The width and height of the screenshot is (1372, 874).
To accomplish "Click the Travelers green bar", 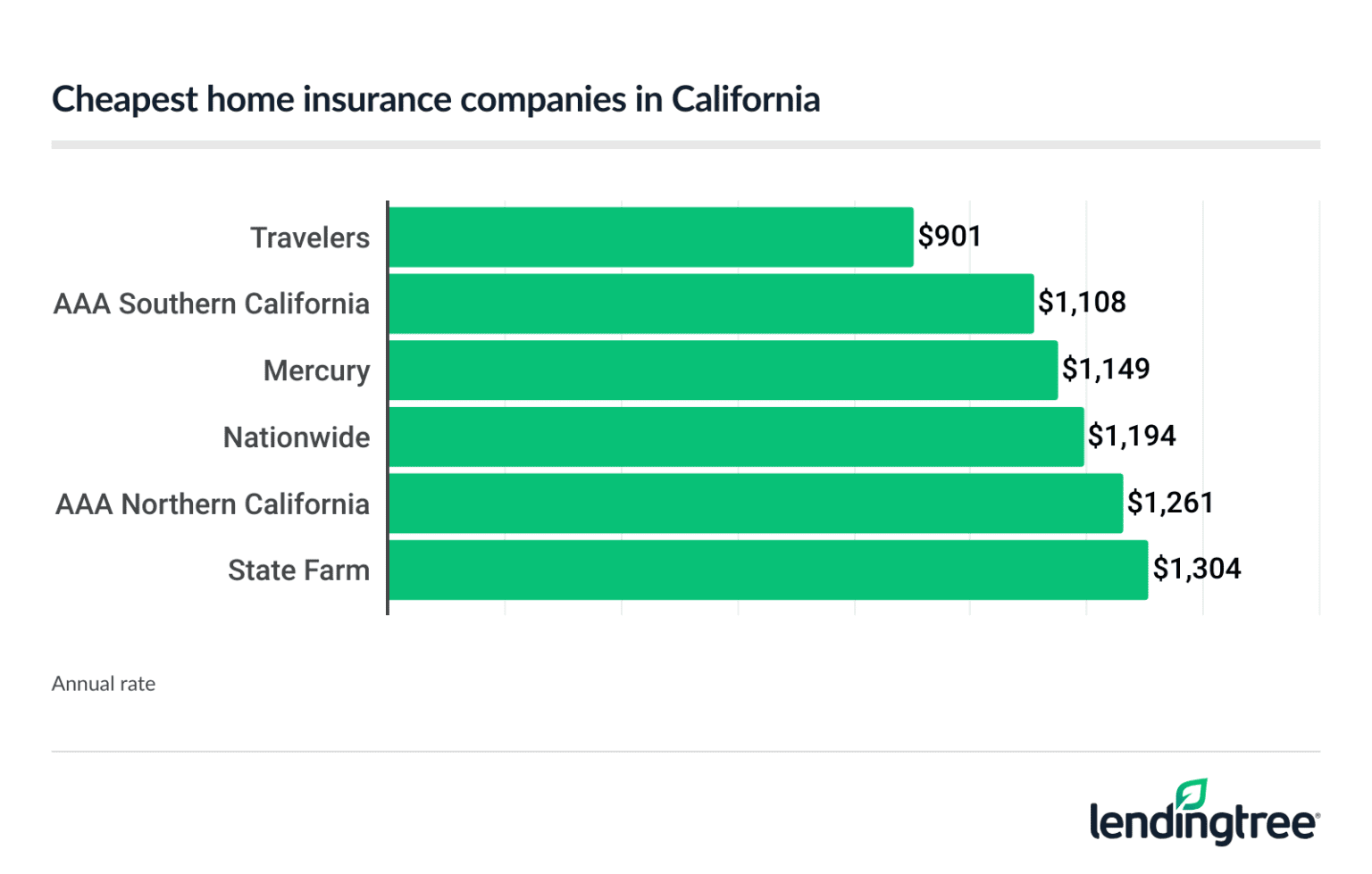I will (650, 237).
